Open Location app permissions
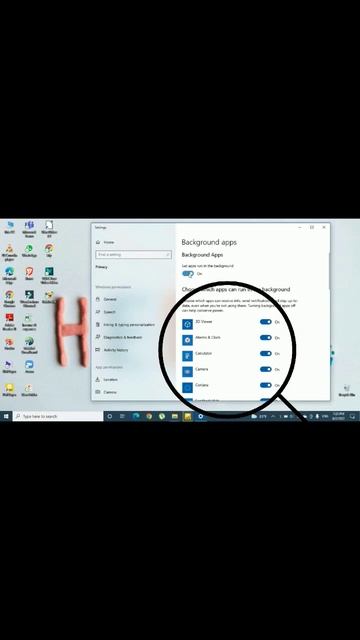This screenshot has height=640, width=360. (x=107, y=379)
